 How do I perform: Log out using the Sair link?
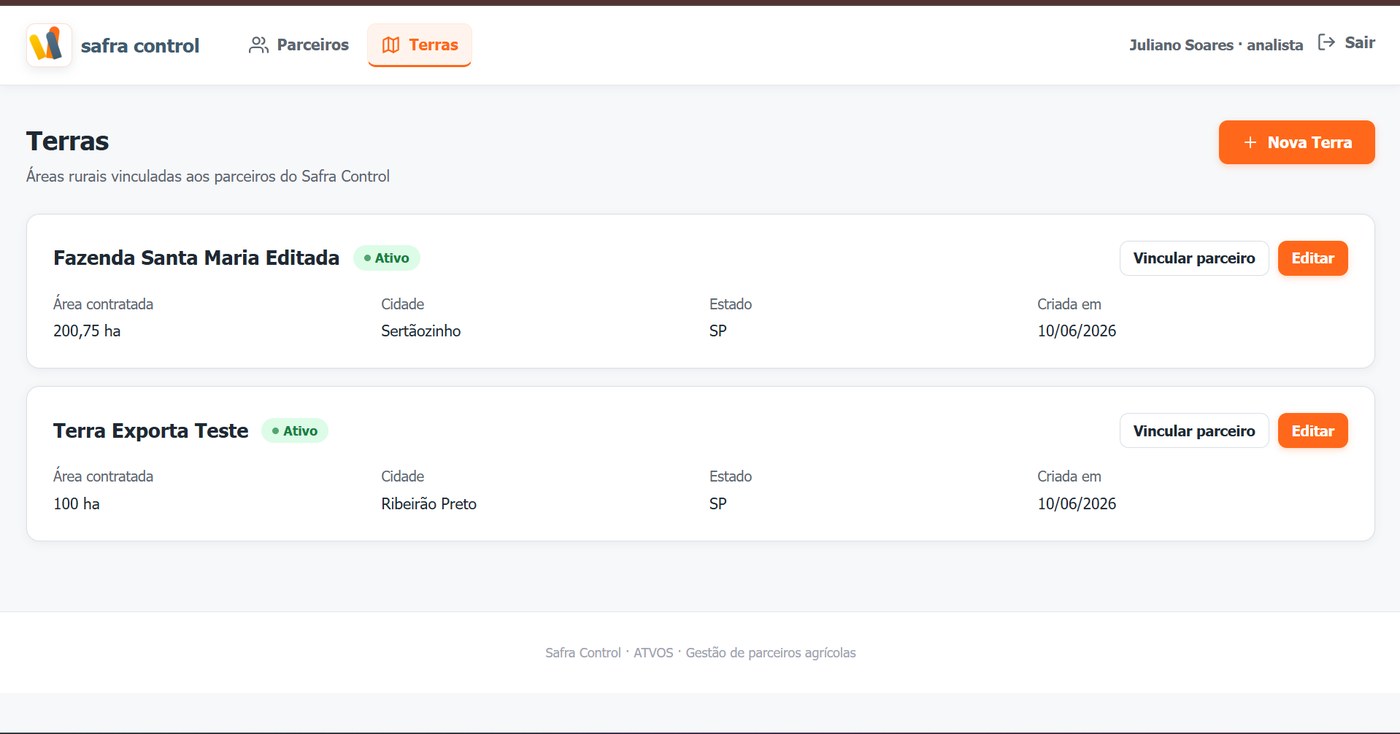(1346, 43)
